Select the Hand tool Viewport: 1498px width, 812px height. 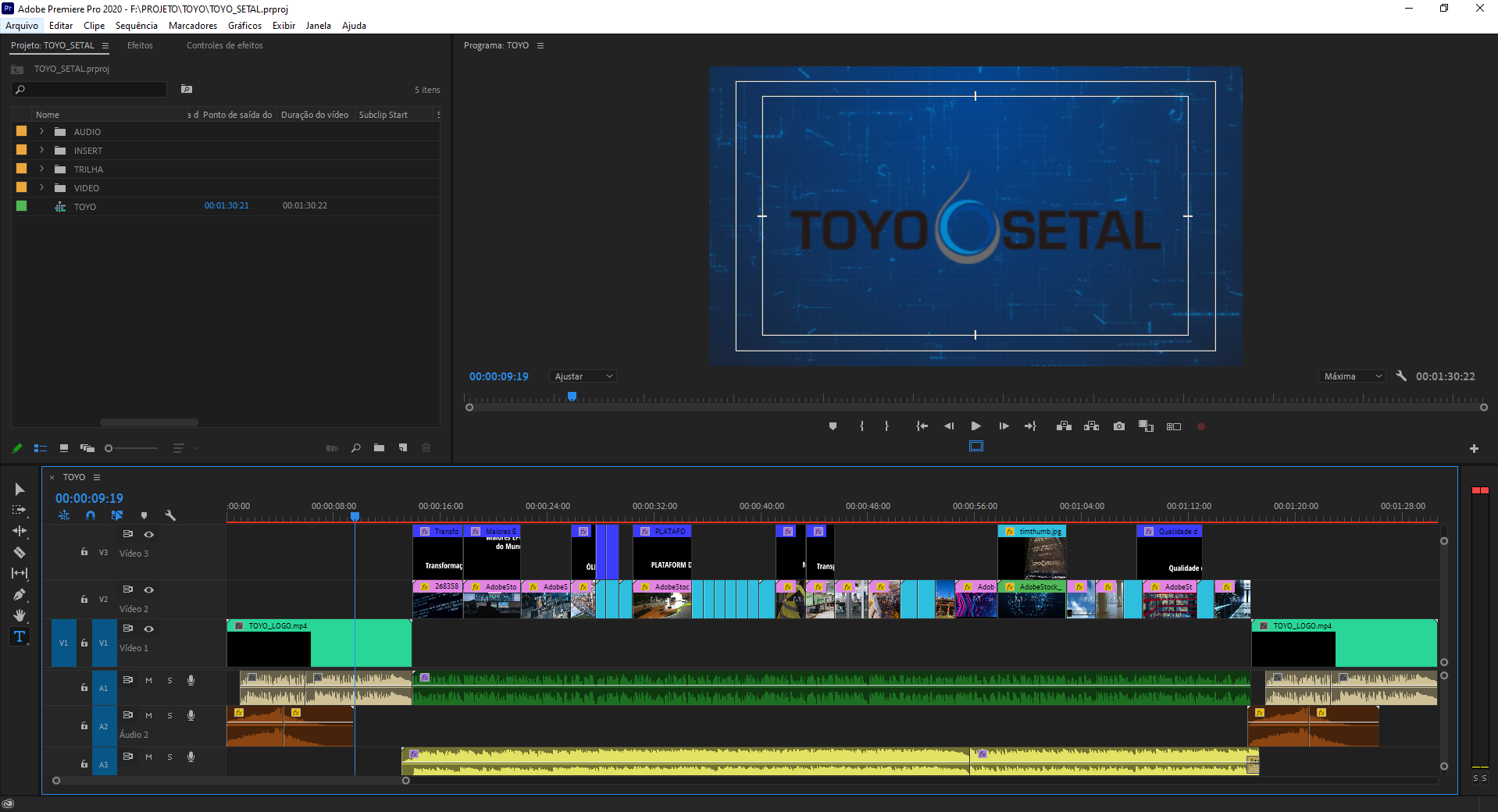20,615
